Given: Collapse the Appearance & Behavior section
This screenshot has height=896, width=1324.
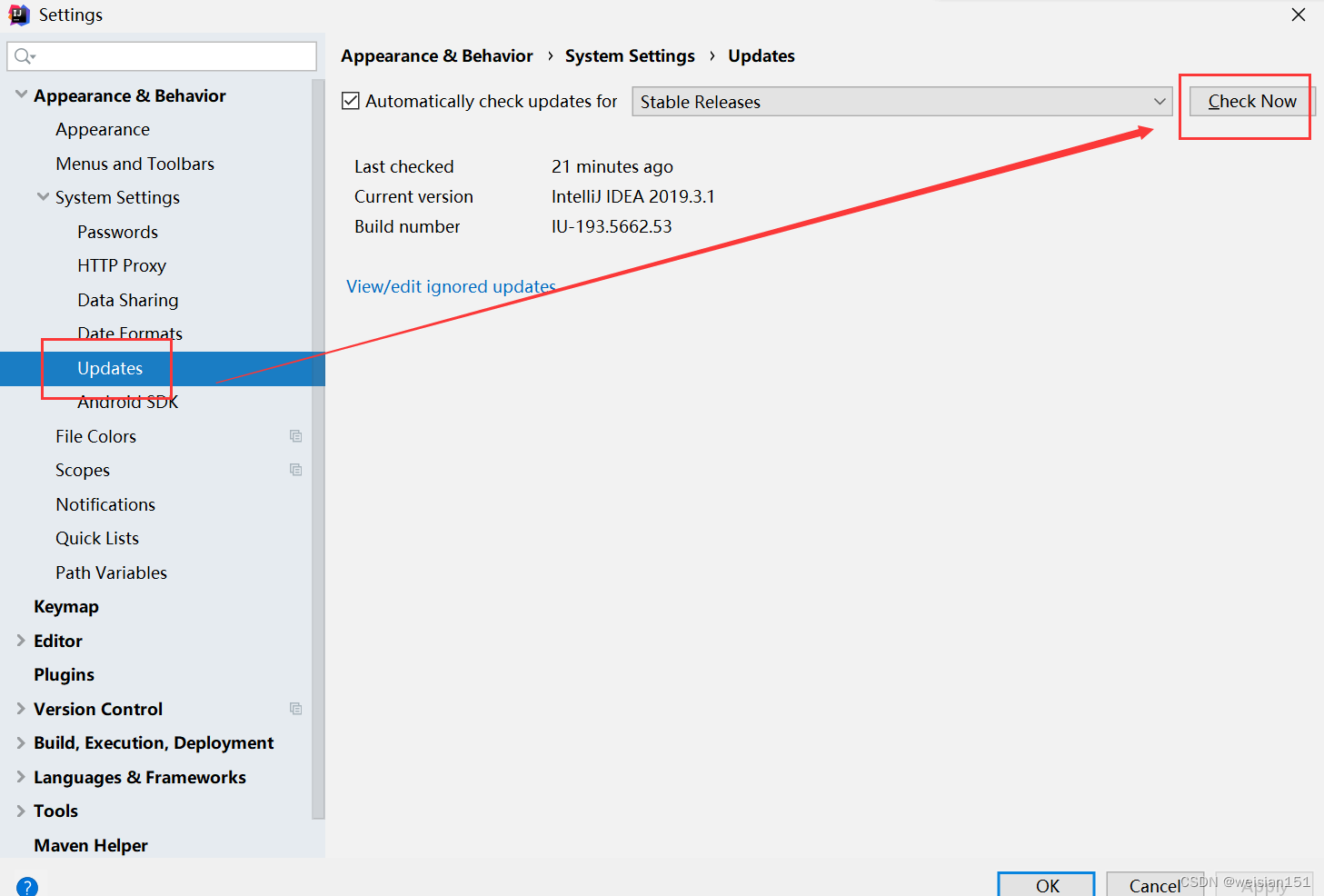Looking at the screenshot, I should 21,95.
